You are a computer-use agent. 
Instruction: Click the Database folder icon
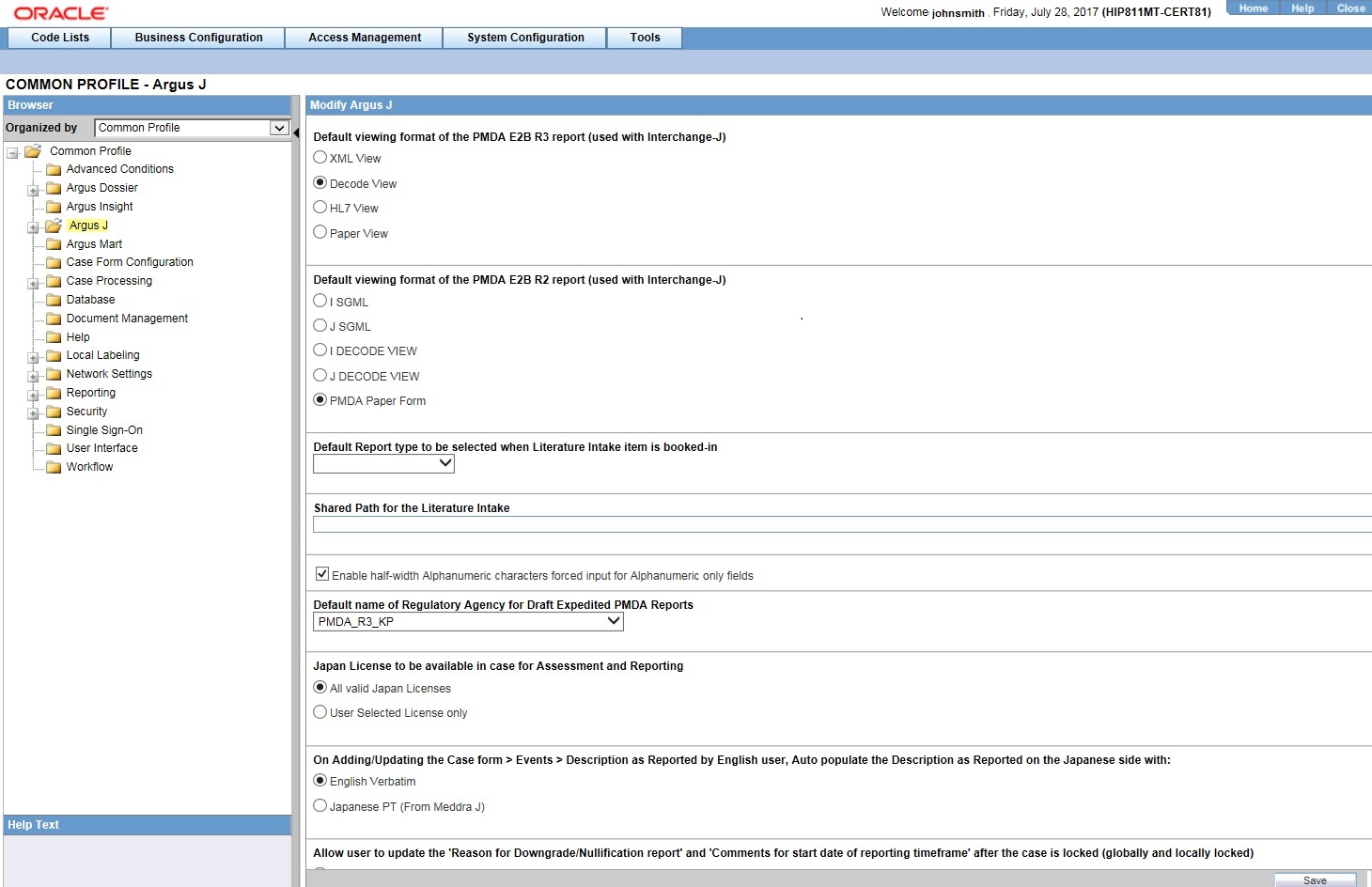point(55,301)
